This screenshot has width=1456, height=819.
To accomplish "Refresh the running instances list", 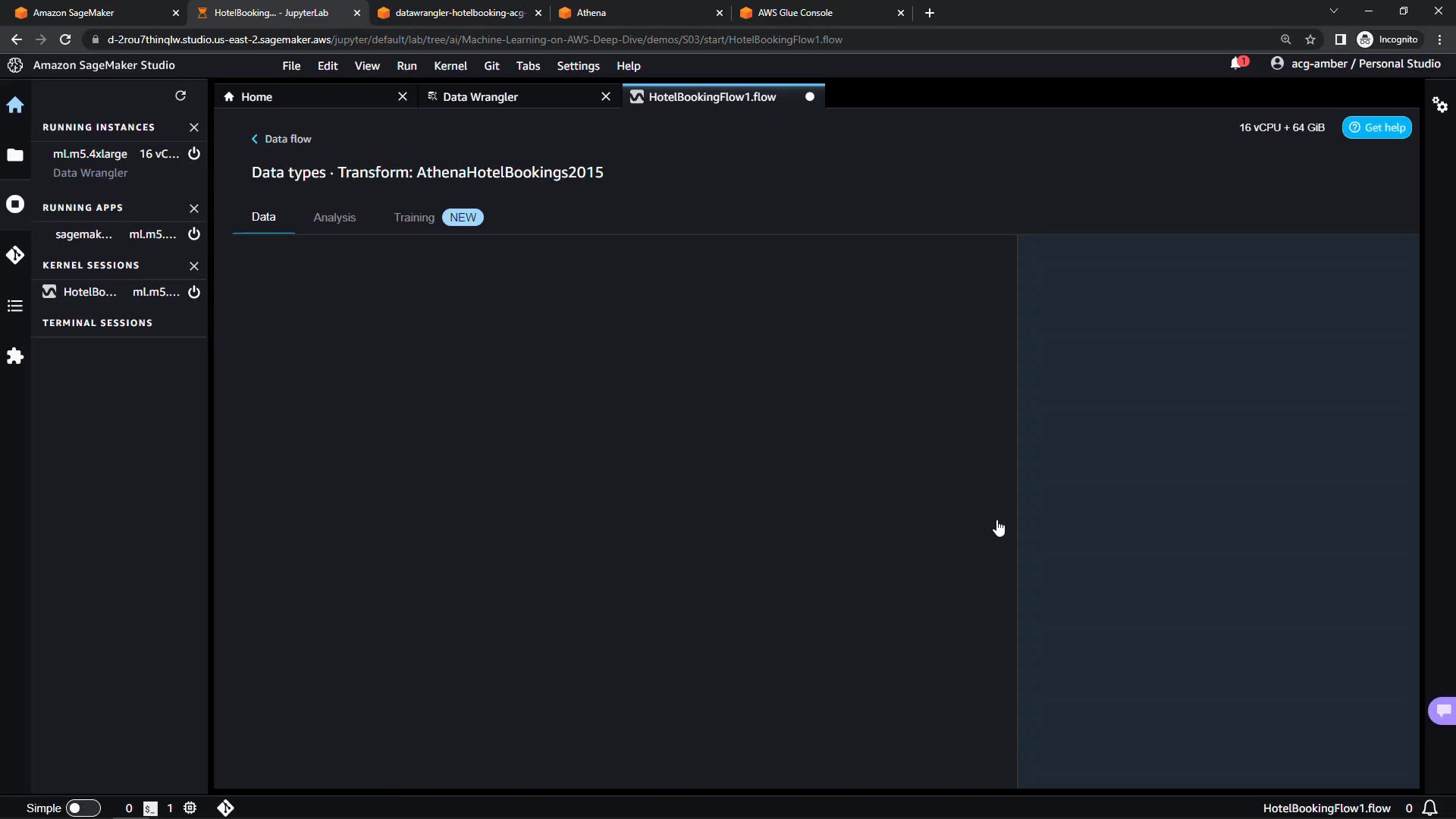I will click(180, 96).
